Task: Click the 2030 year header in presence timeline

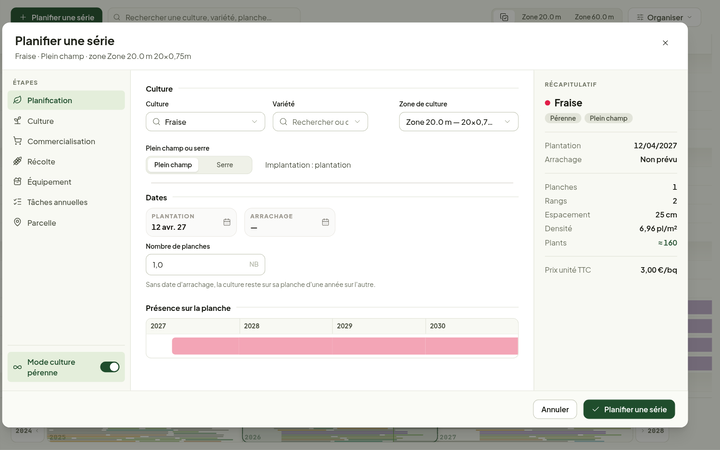Action: [x=472, y=326]
